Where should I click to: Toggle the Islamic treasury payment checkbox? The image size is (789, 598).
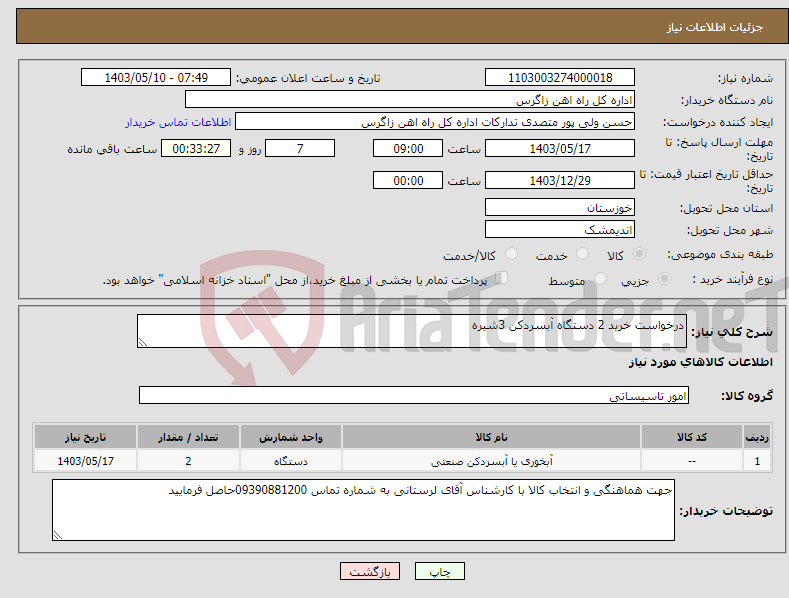[x=502, y=278]
